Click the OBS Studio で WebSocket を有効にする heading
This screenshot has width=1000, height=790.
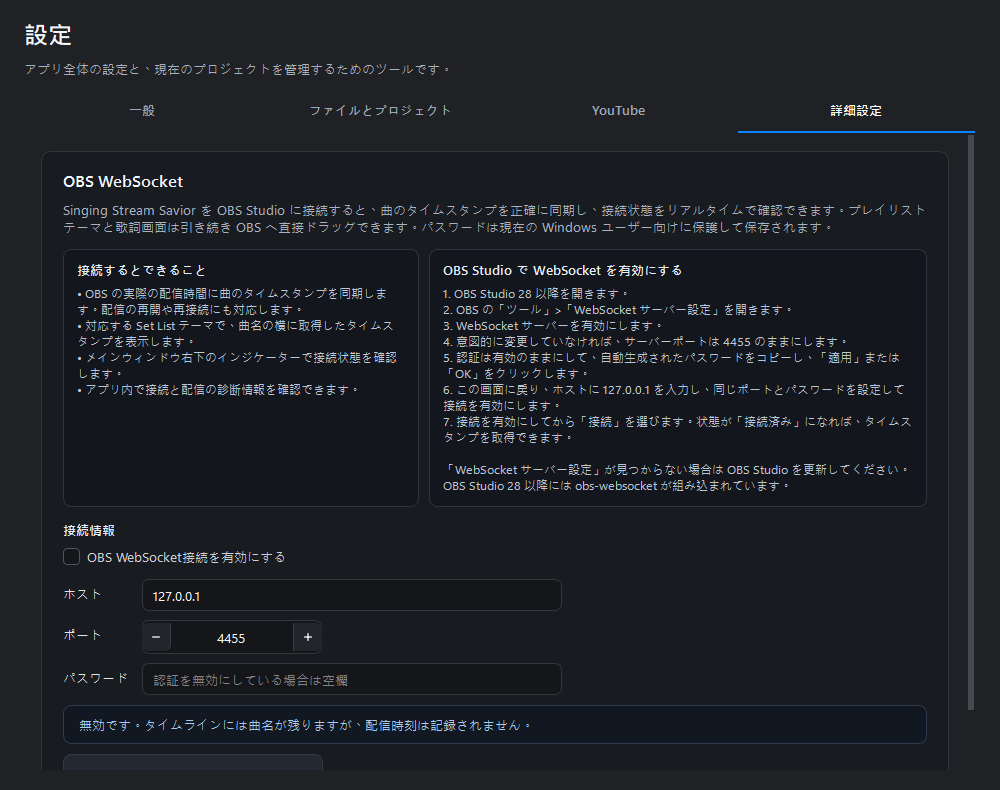pos(562,270)
